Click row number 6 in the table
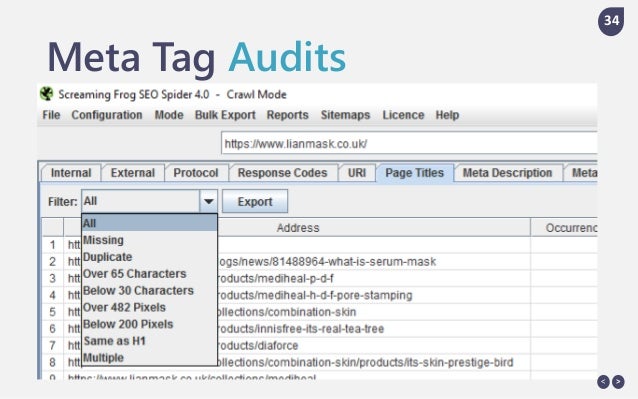The height and width of the screenshot is (399, 638). (52, 329)
